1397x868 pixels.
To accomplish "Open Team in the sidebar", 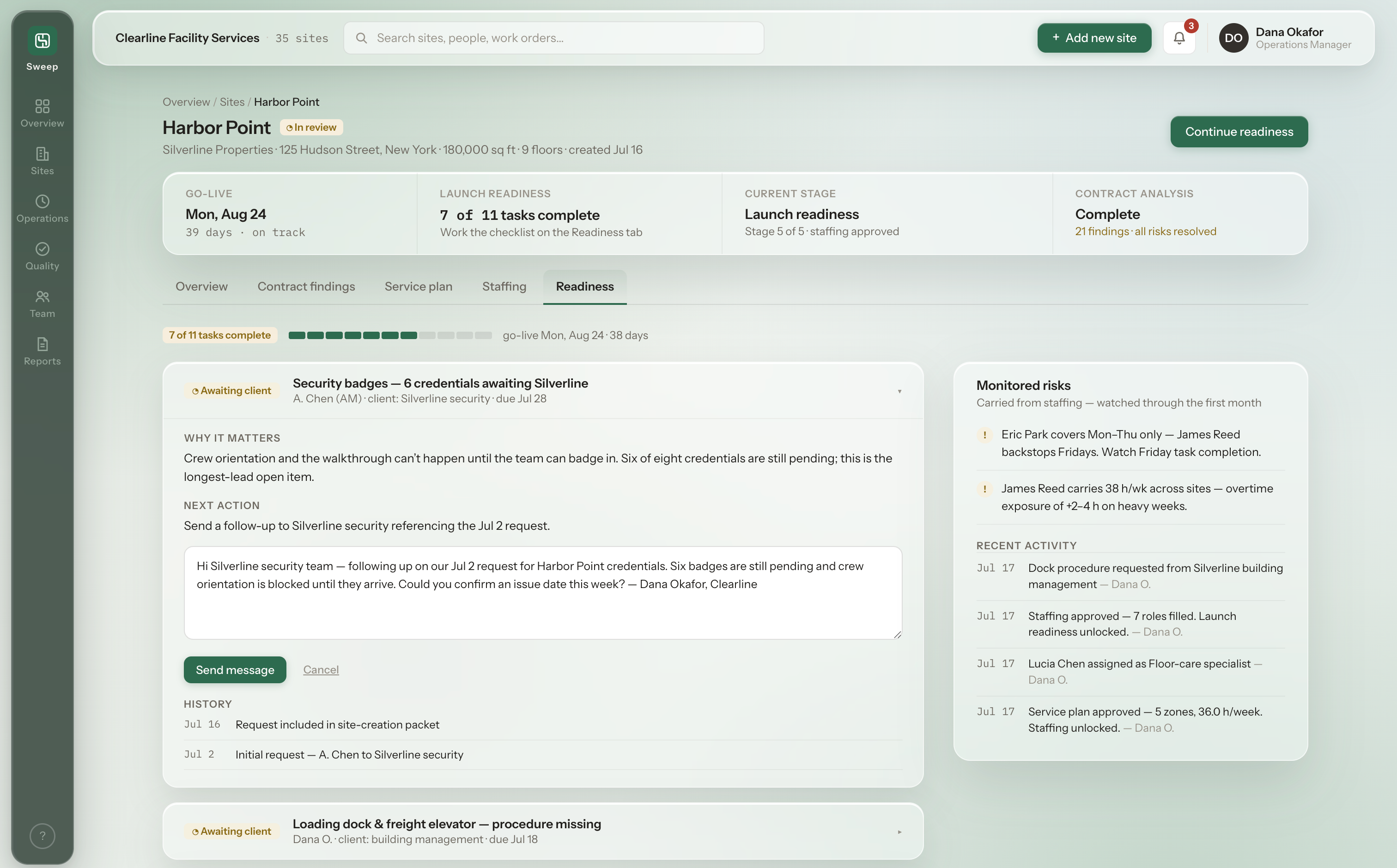I will pos(42,304).
